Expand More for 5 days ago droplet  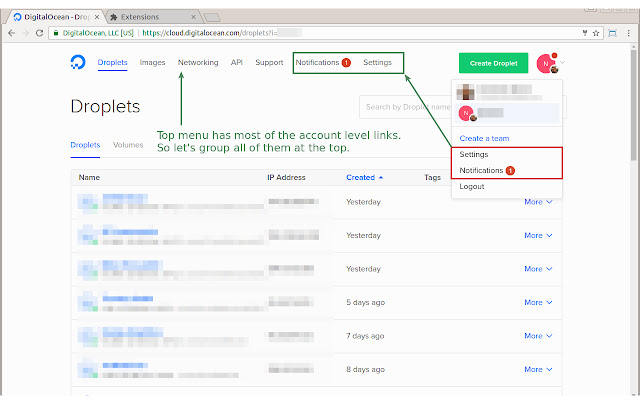click(x=538, y=302)
